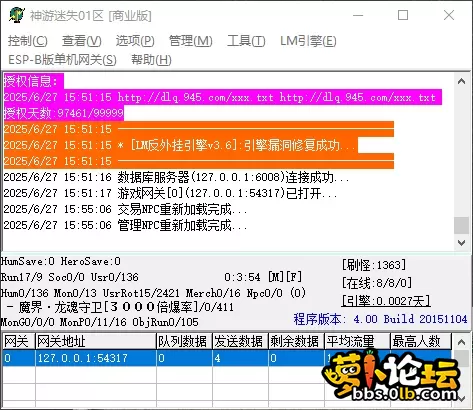
Task: Click the 授权信息 log line
Action: pos(33,81)
